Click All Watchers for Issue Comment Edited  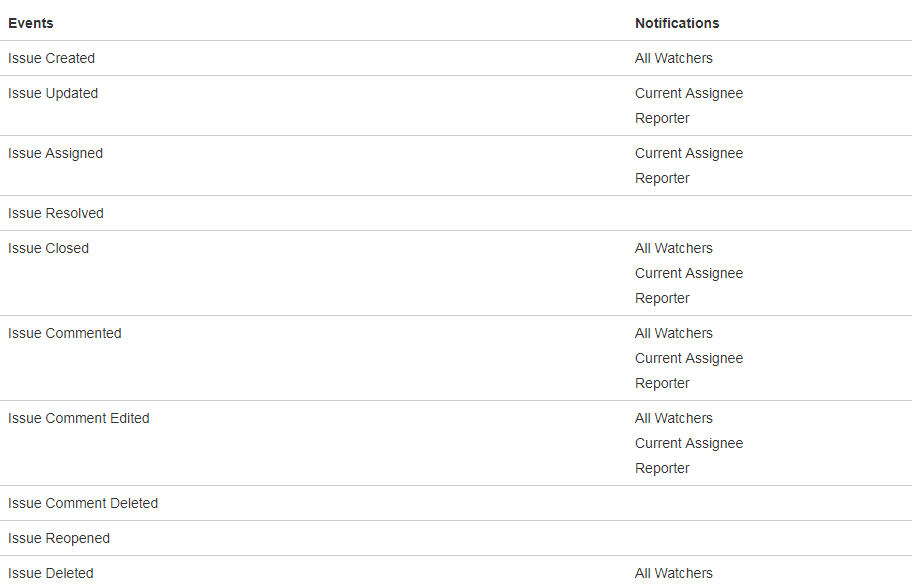674,418
